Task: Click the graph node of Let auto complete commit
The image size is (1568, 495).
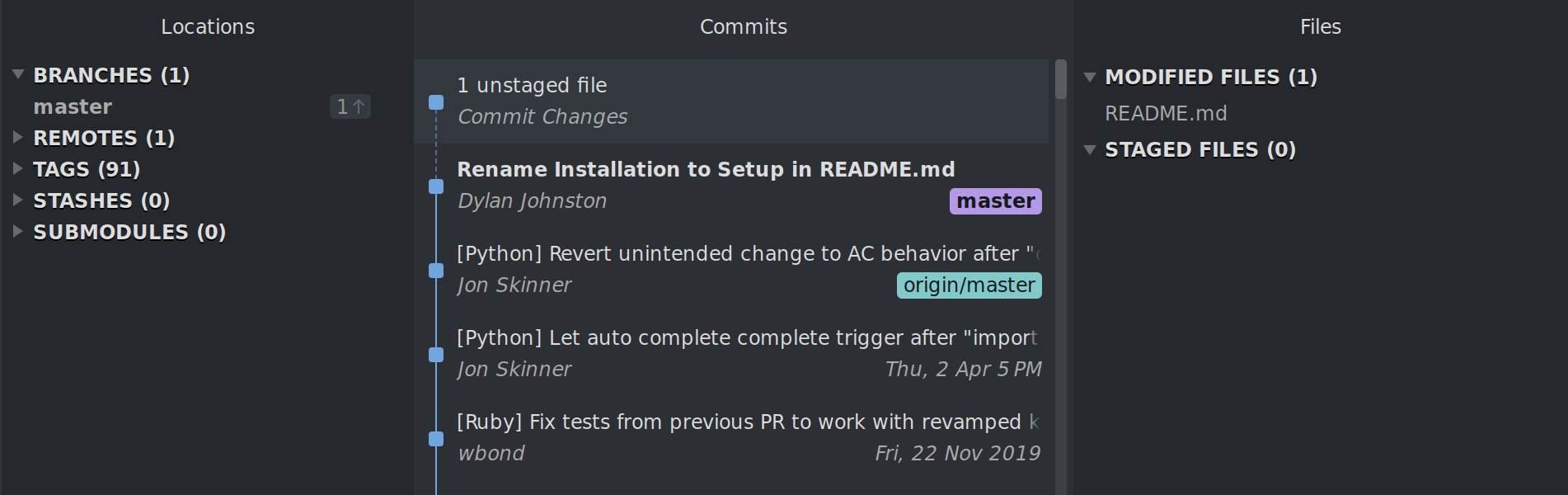Action: pos(436,355)
